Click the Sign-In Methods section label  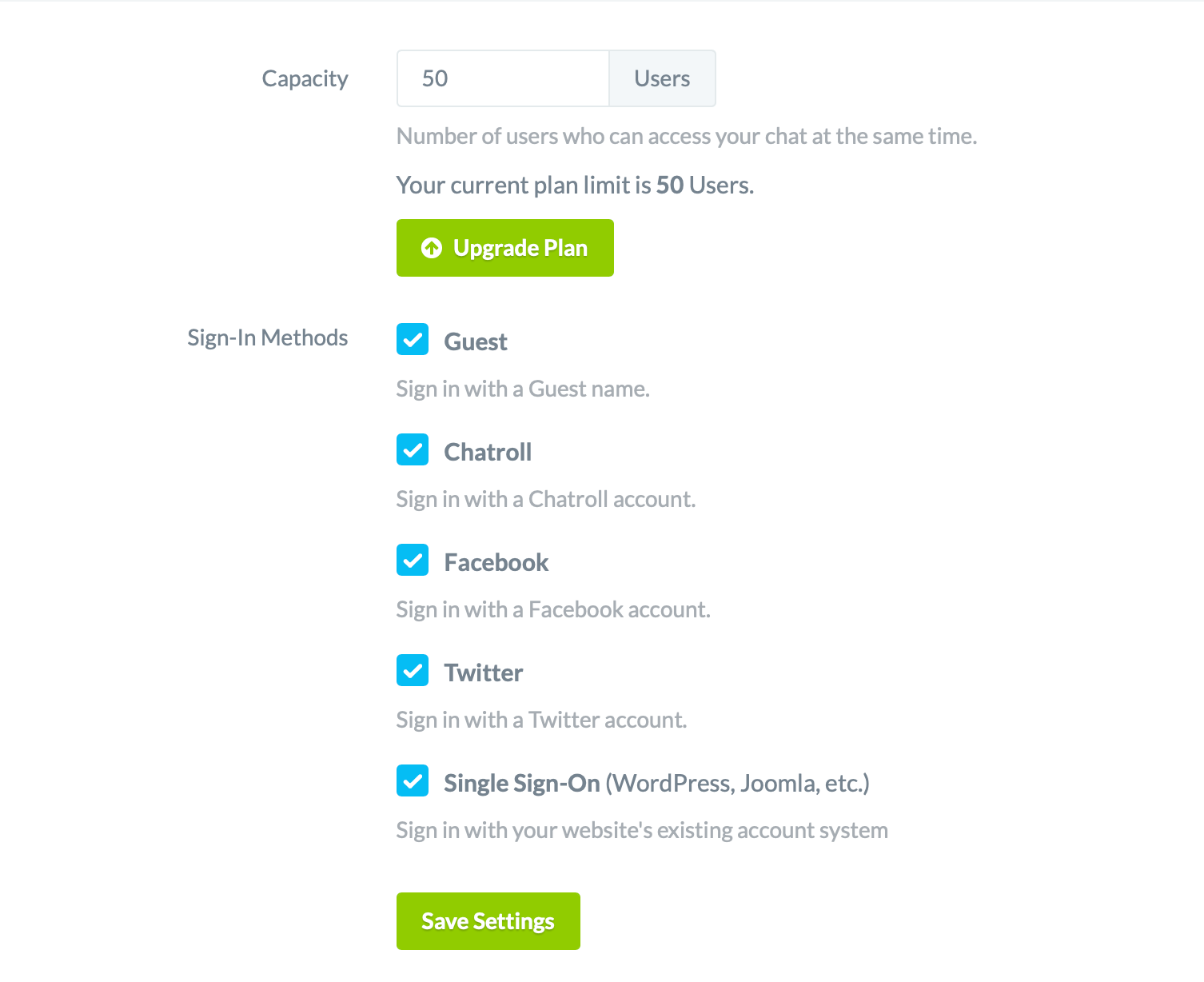pos(268,337)
